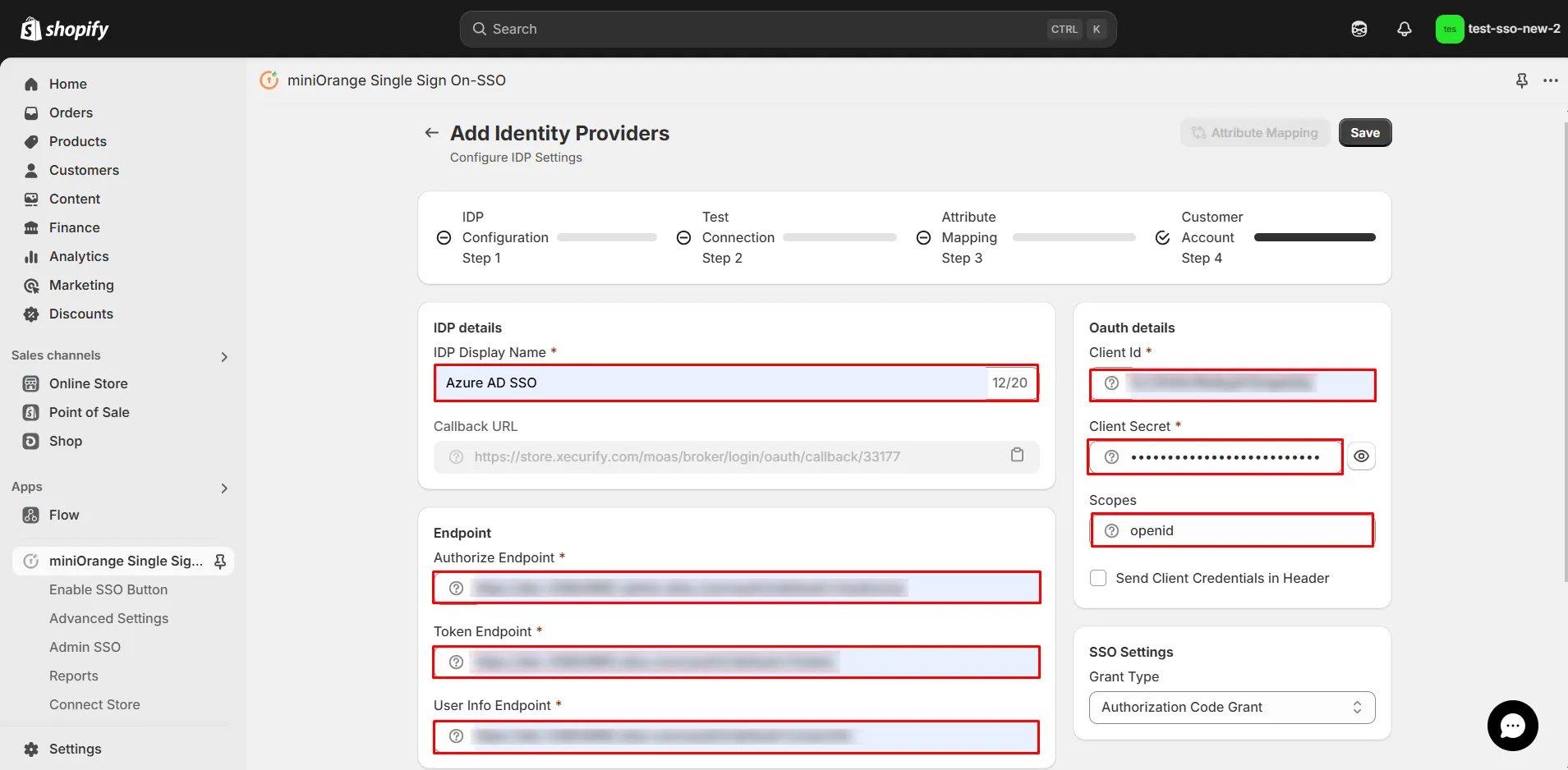Image resolution: width=1568 pixels, height=770 pixels.
Task: Open the Sidekick assistant icon in the top bar
Action: pyautogui.click(x=1359, y=29)
